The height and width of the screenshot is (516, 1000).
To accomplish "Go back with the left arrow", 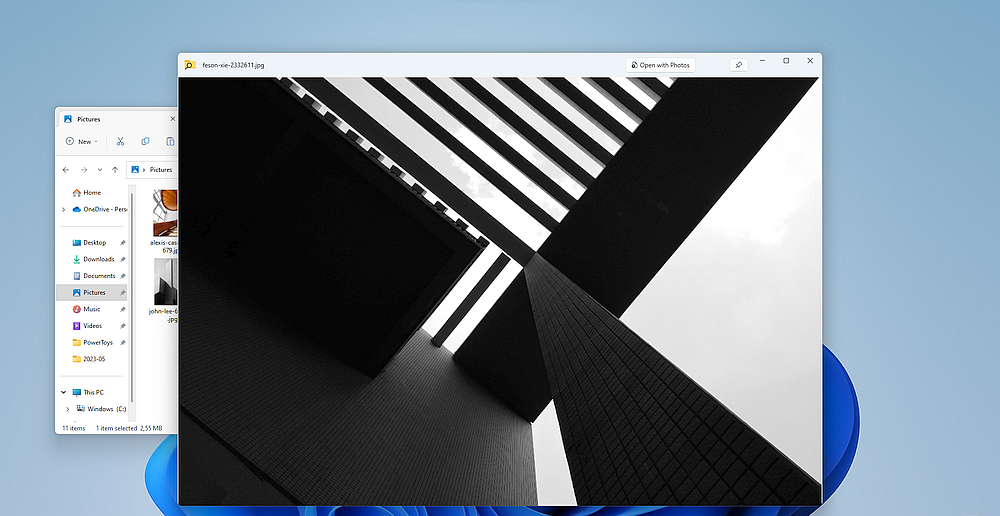I will tap(66, 170).
